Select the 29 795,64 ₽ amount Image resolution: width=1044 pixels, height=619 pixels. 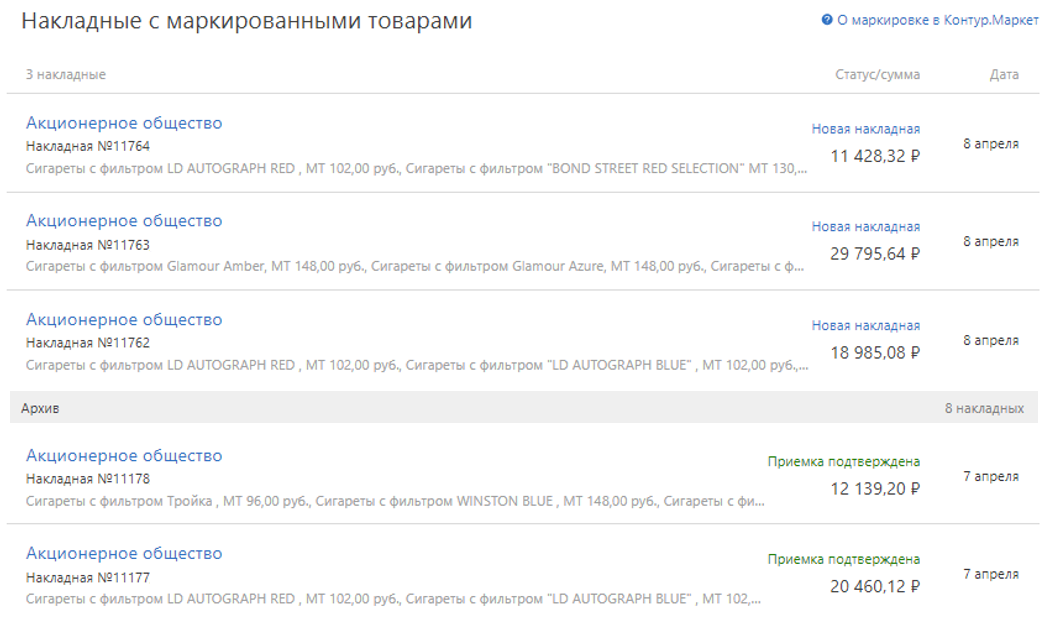(875, 254)
